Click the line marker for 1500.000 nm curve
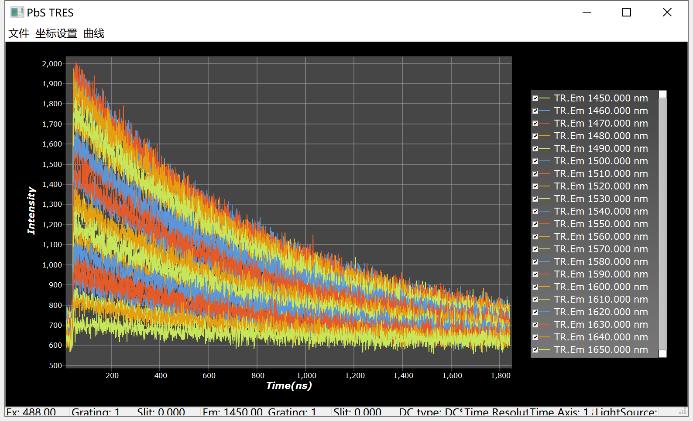Viewport: 693px width, 421px height. click(x=546, y=161)
